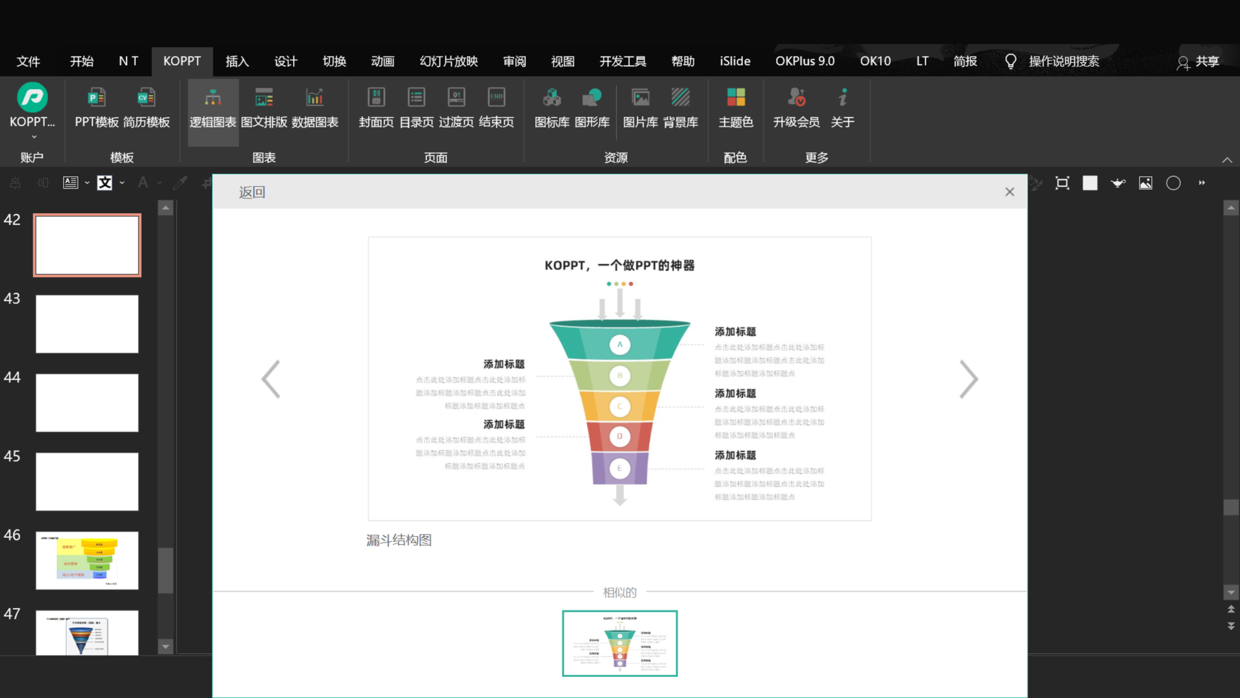Open 图文排版 layout gallery
This screenshot has width=1240, height=698.
tap(264, 108)
